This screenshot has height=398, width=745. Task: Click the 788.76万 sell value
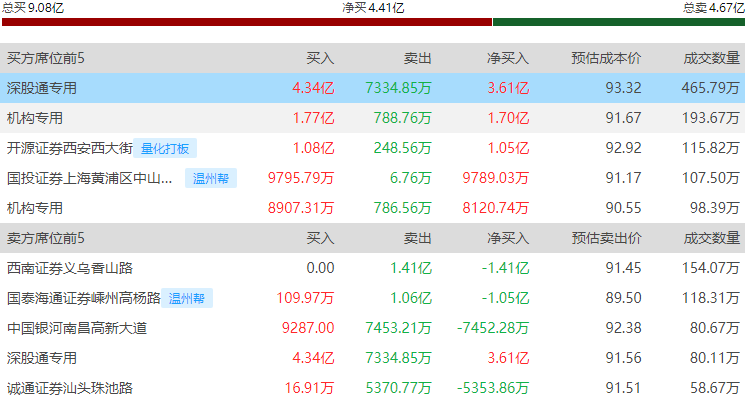pos(402,118)
